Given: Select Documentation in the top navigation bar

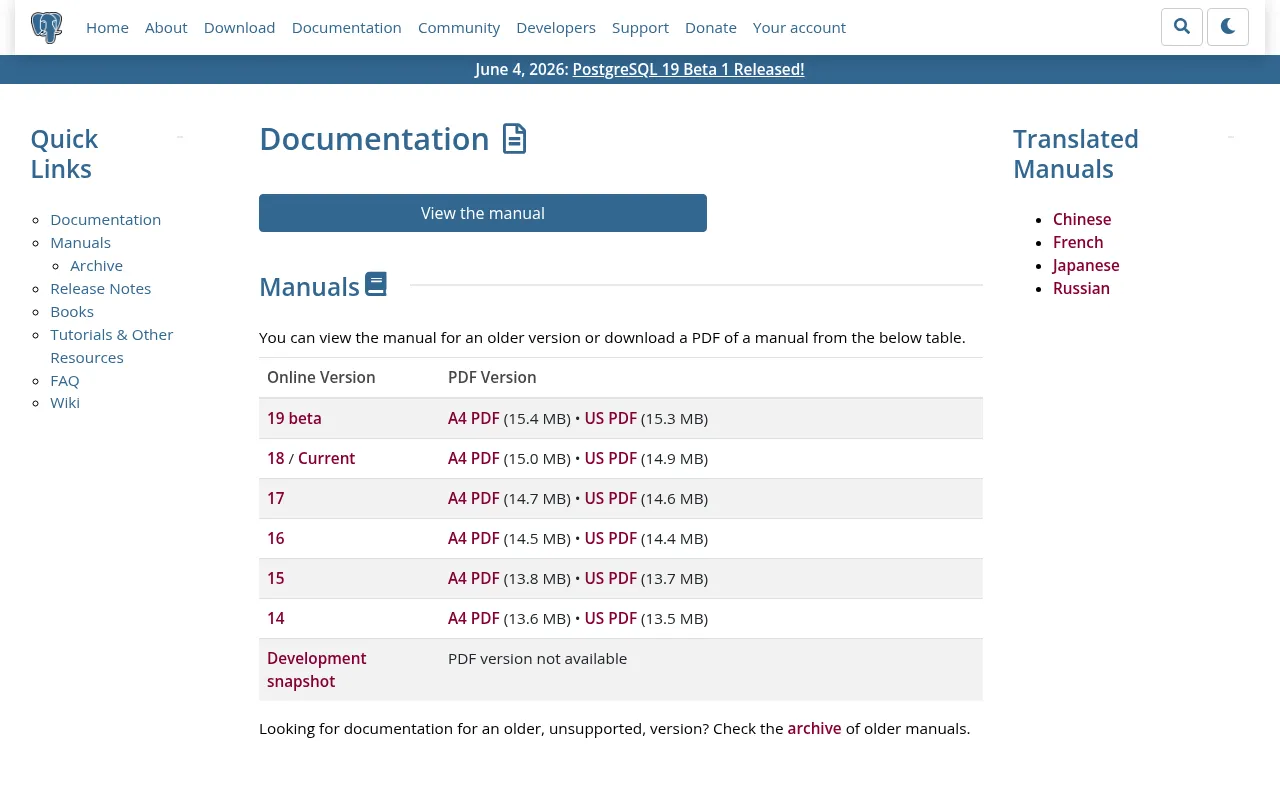Looking at the screenshot, I should (346, 28).
